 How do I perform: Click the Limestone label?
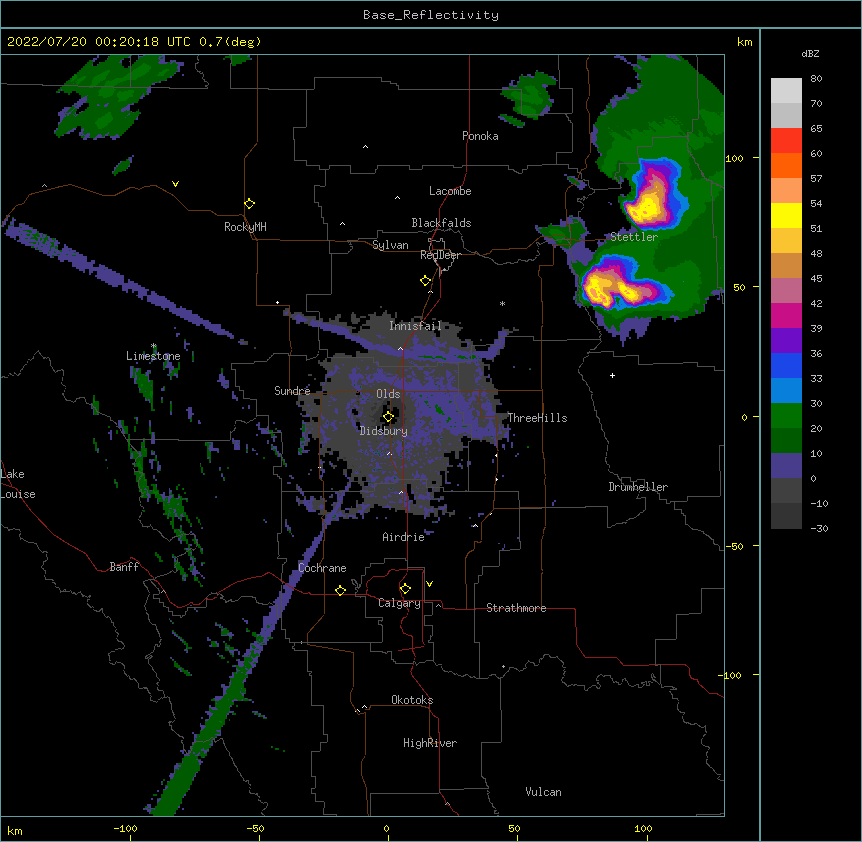(x=153, y=356)
